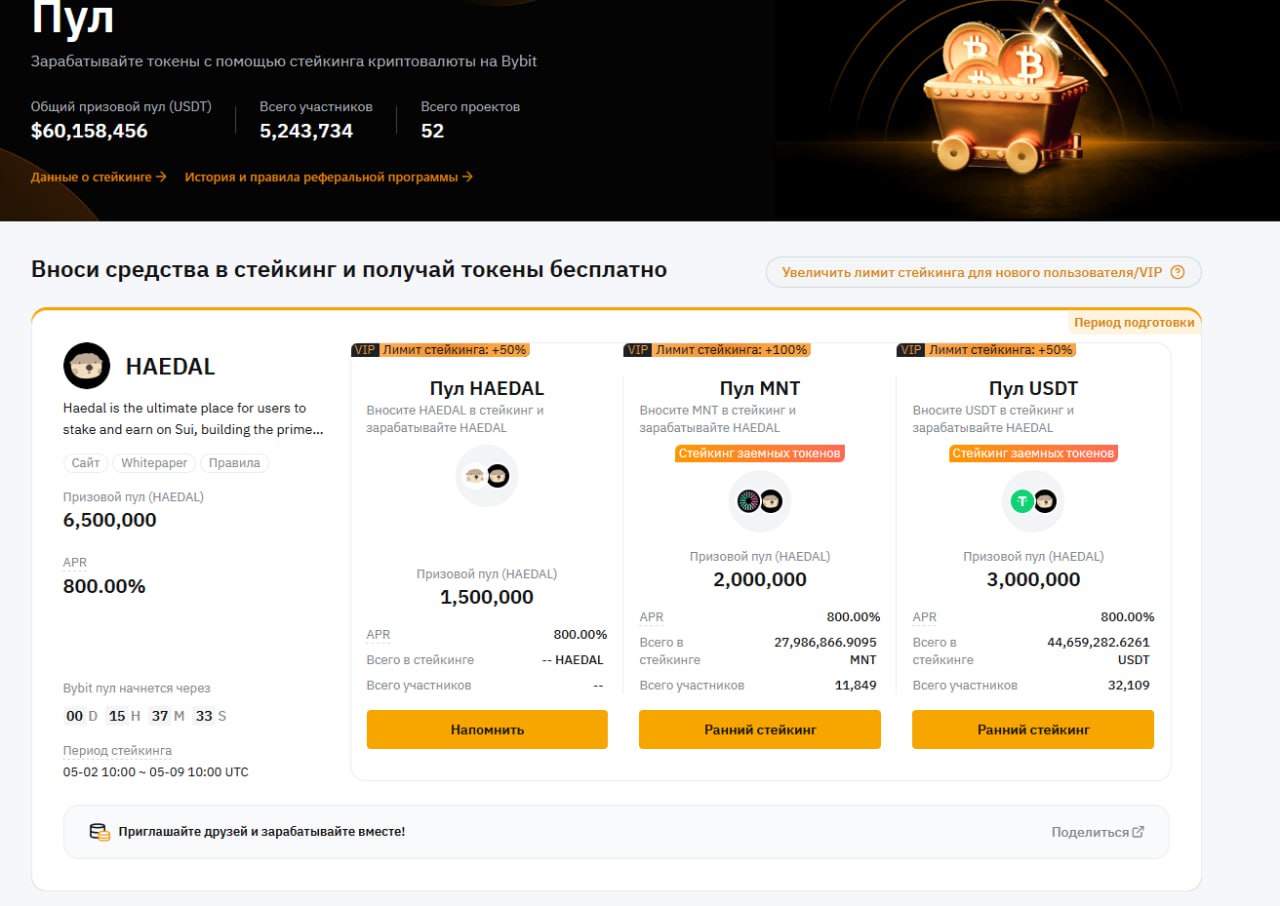Viewport: 1280px width, 906px height.
Task: Click the external link icon next to Поделиться
Action: point(1138,832)
